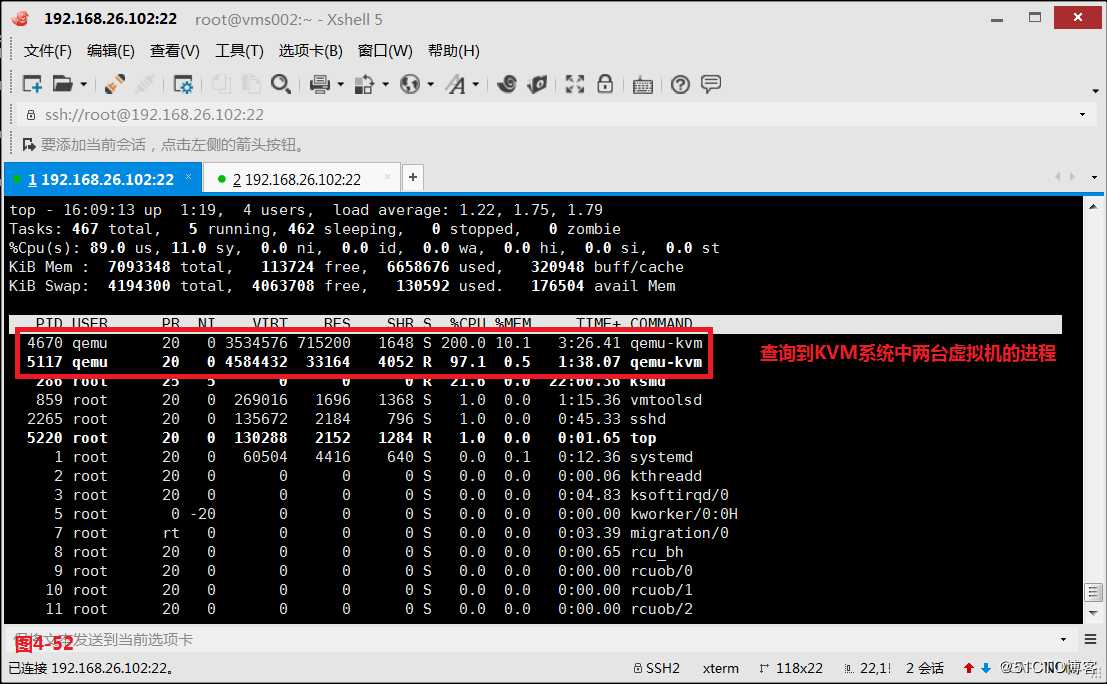Click the Connect plug icon
The width and height of the screenshot is (1107, 684).
click(114, 84)
